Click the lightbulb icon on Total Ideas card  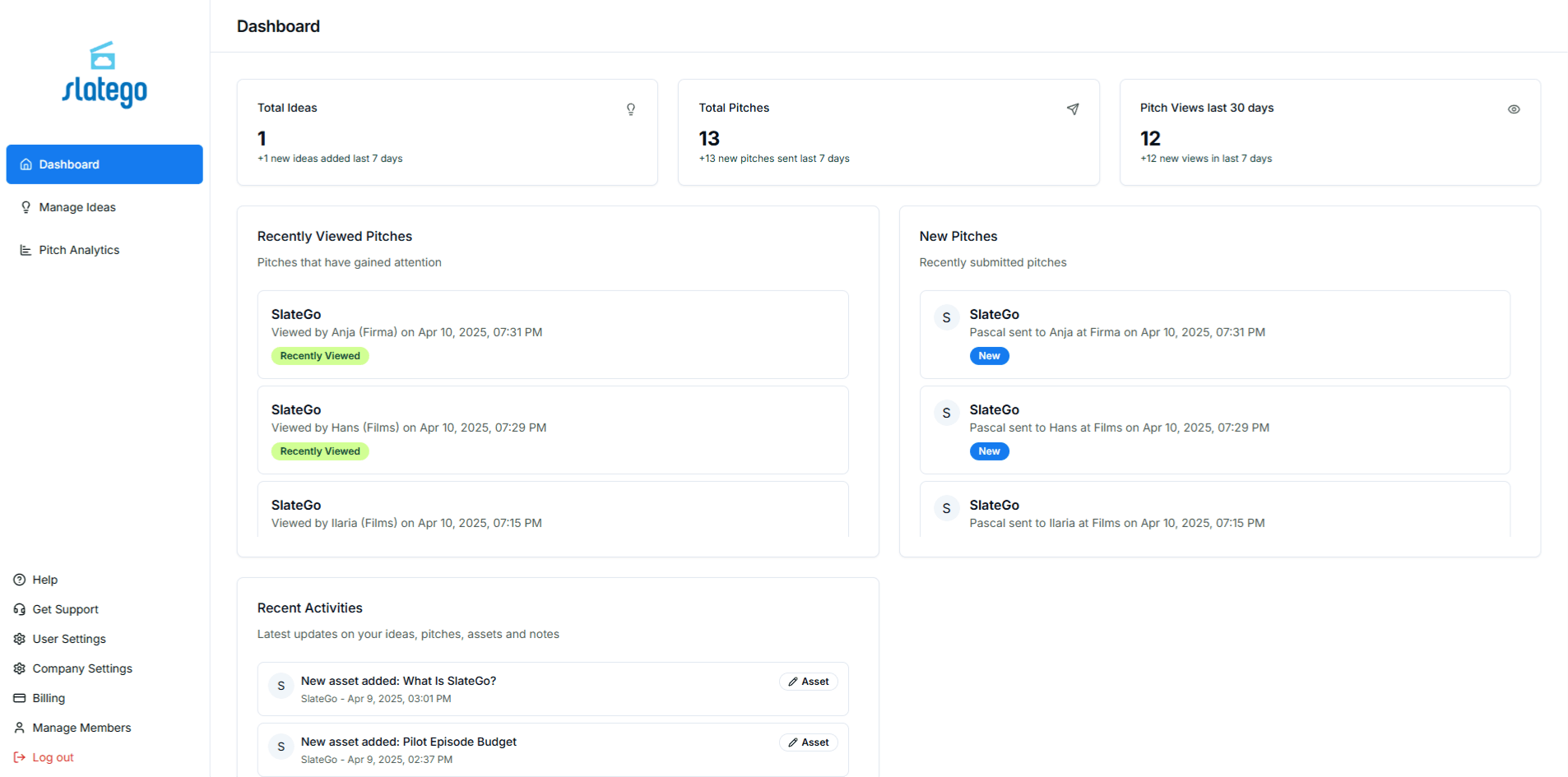click(631, 109)
